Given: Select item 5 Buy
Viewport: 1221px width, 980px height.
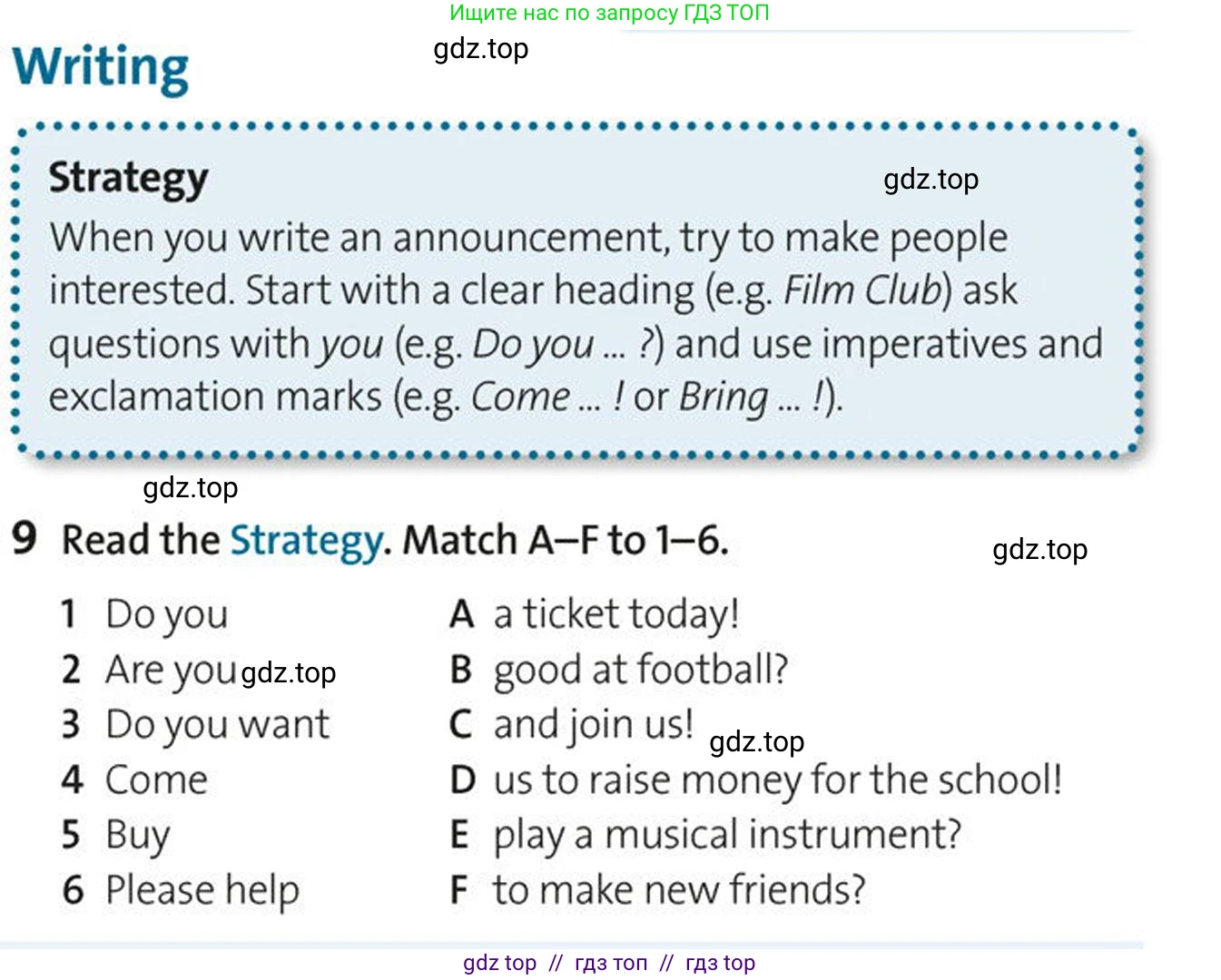Looking at the screenshot, I should coord(115,836).
